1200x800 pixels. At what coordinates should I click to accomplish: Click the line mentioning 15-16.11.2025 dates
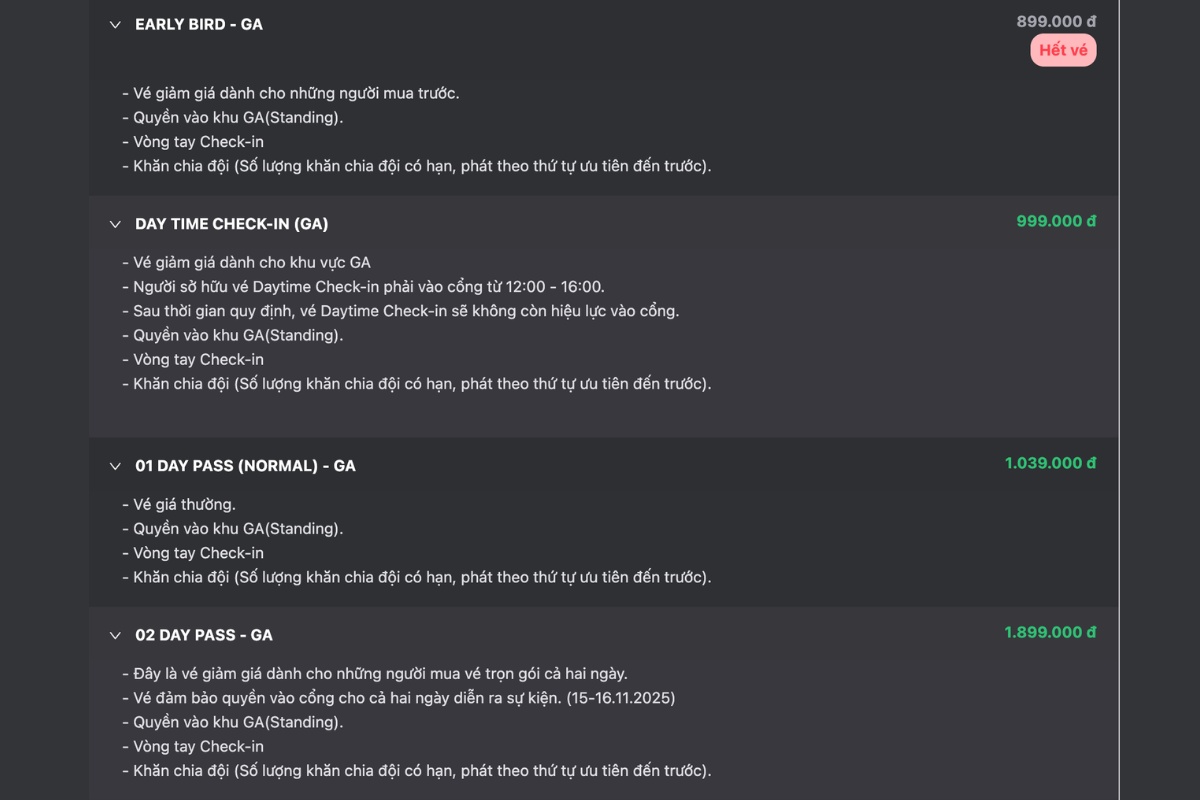(398, 698)
